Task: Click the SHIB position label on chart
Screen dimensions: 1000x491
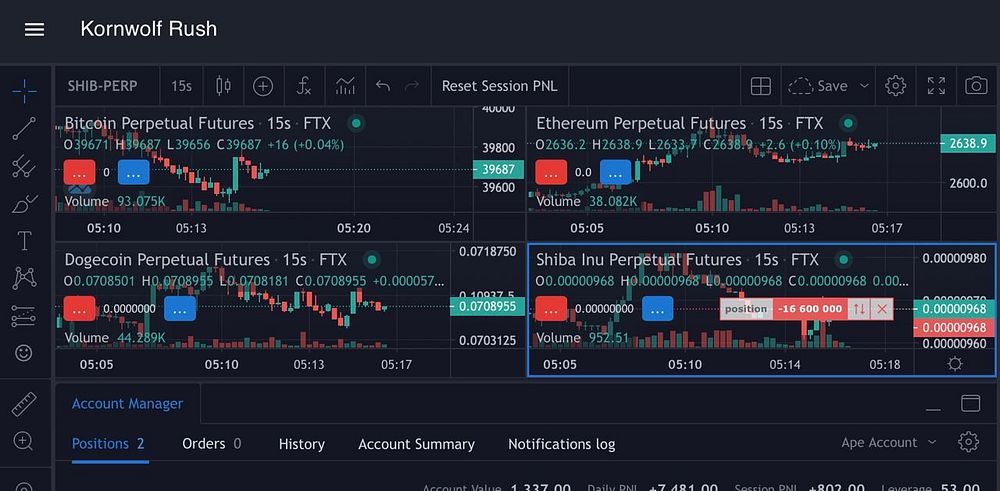Action: point(746,309)
